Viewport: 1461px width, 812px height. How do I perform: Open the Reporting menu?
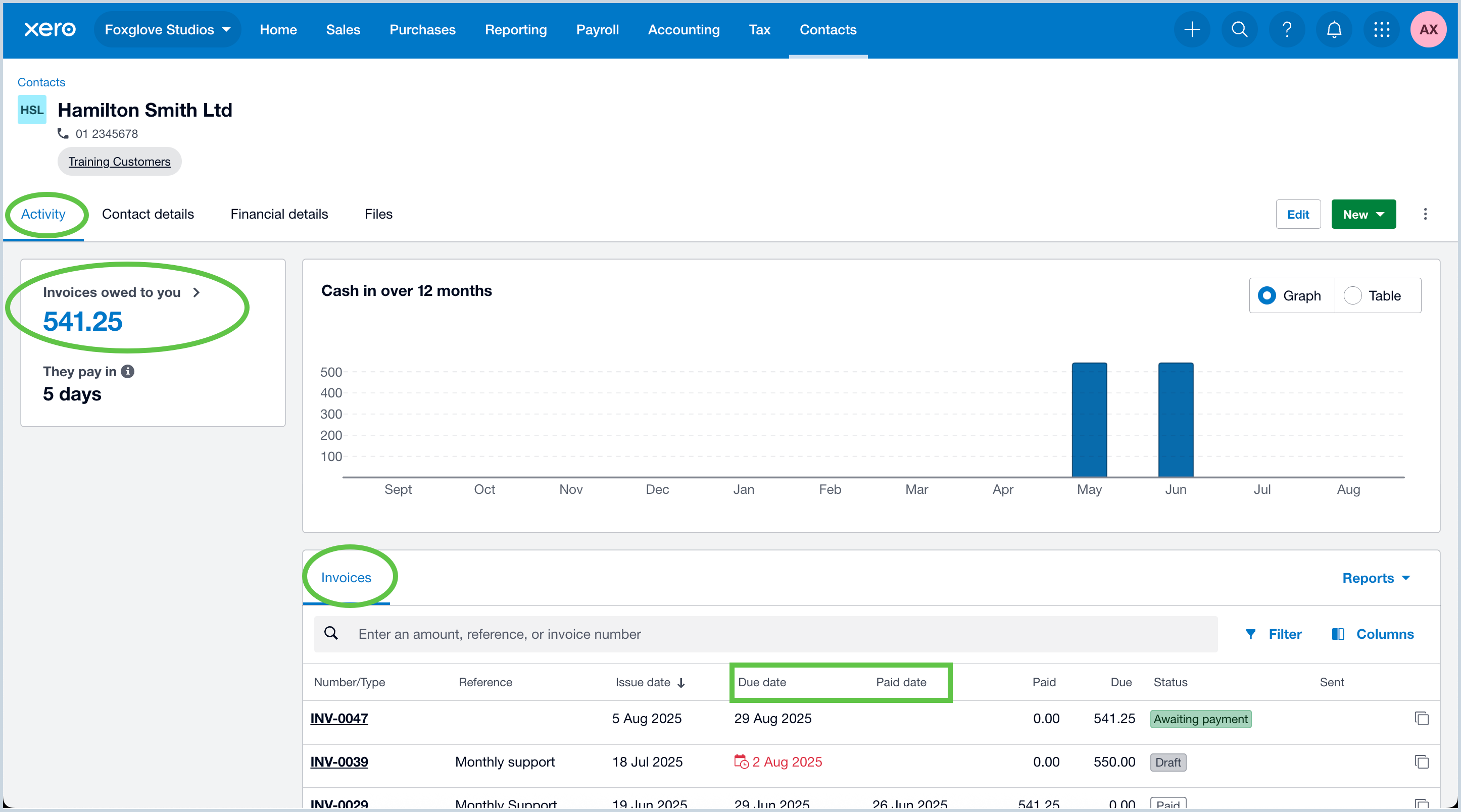516,29
